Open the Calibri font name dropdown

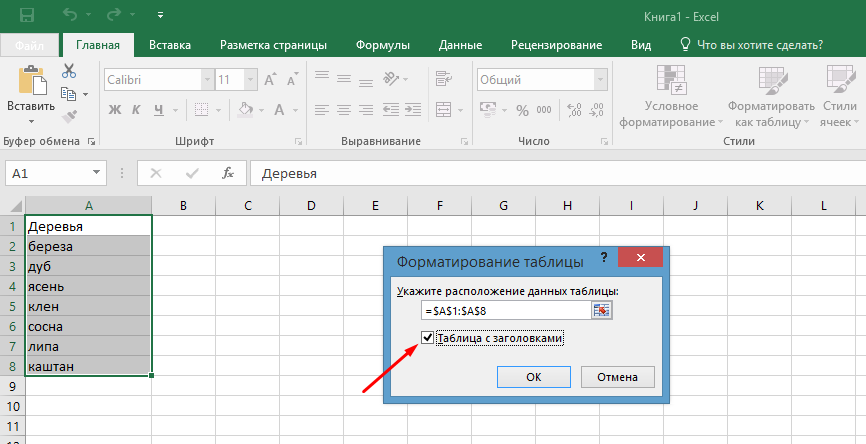pyautogui.click(x=207, y=80)
